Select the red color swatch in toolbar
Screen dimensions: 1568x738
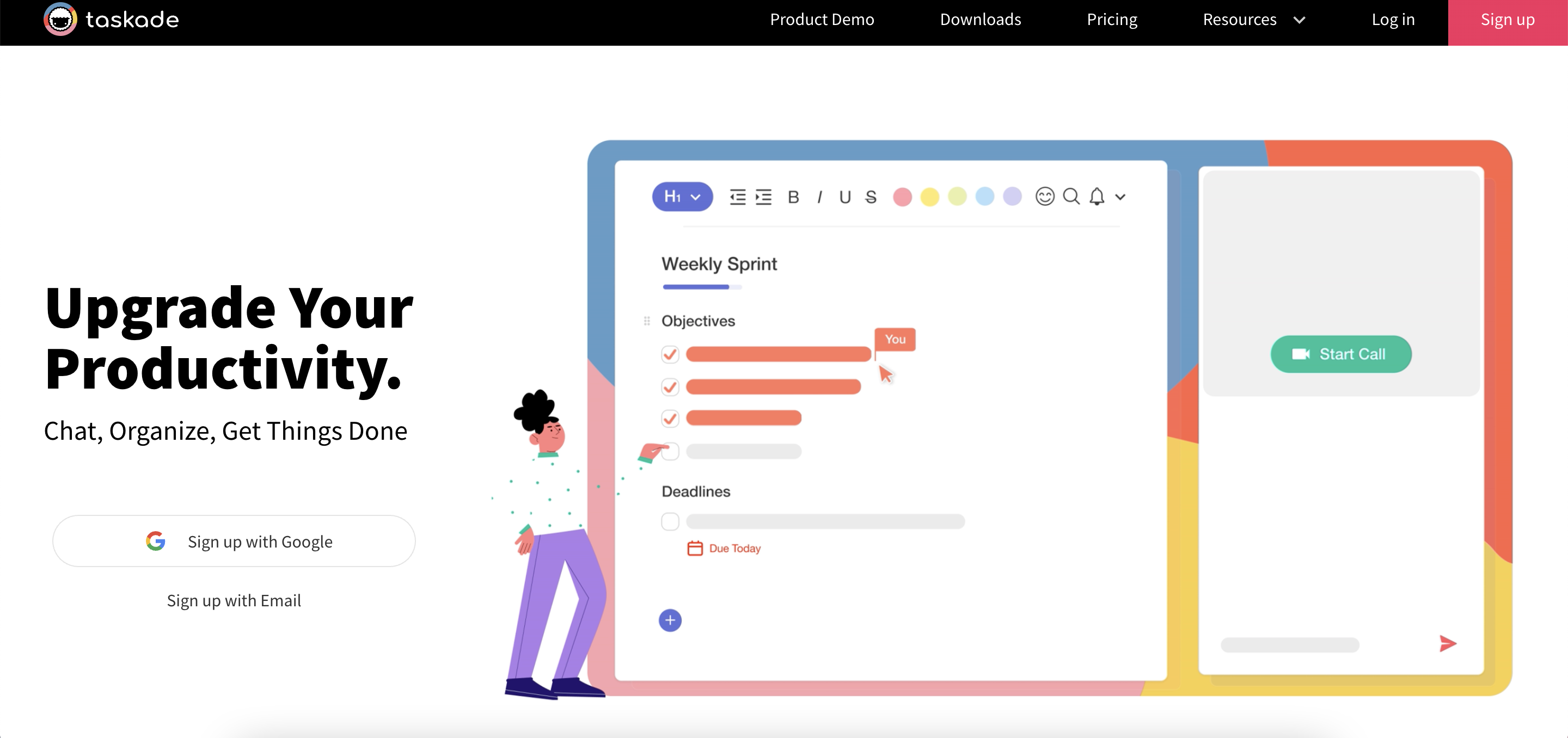click(x=901, y=196)
